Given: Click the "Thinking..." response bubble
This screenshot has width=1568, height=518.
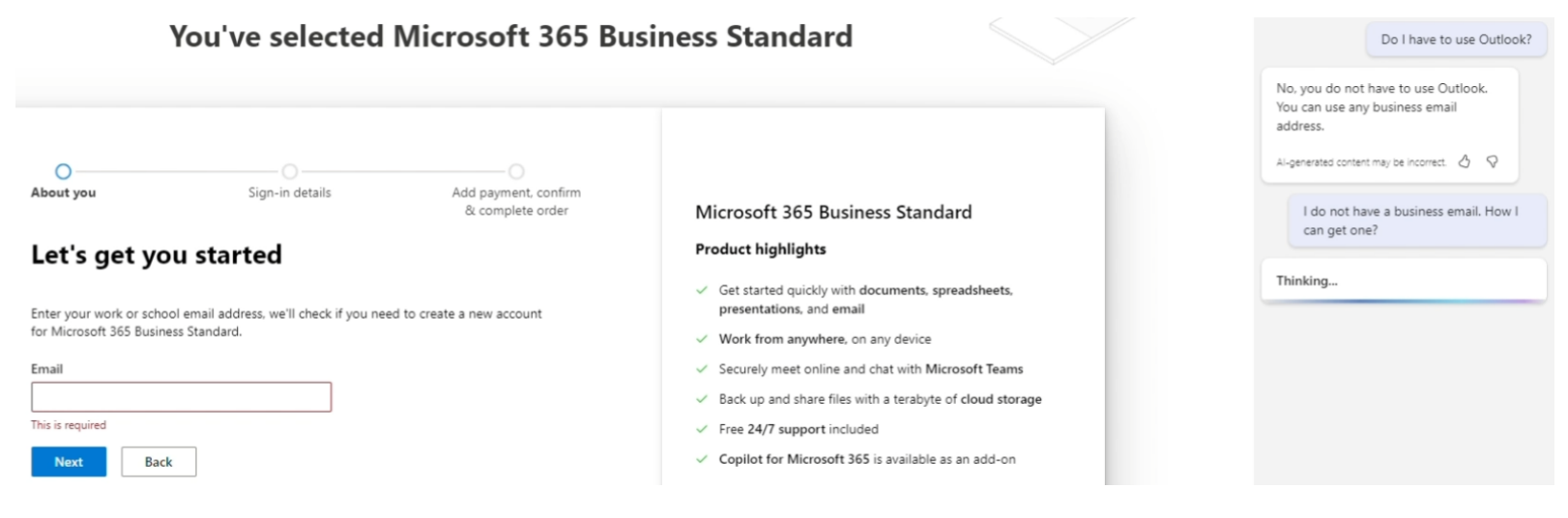Looking at the screenshot, I should click(x=1403, y=281).
